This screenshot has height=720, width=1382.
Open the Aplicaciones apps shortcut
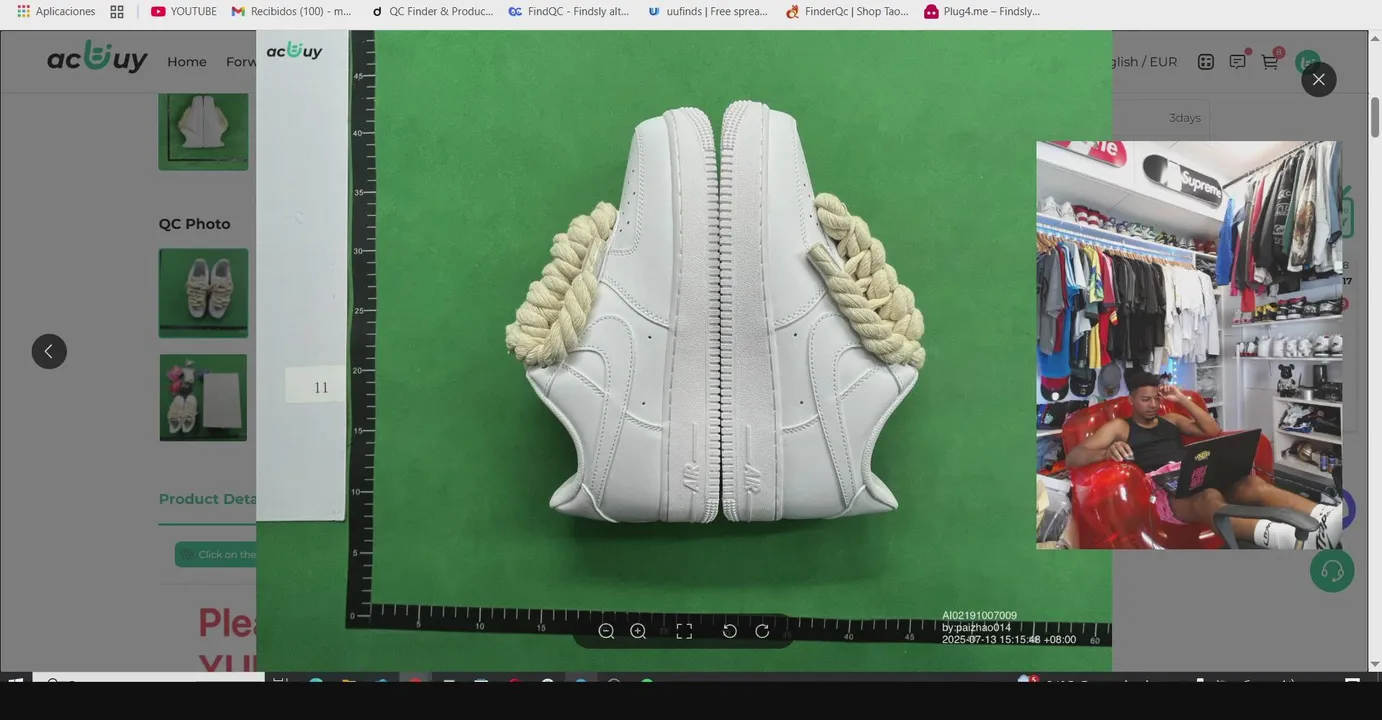(56, 11)
